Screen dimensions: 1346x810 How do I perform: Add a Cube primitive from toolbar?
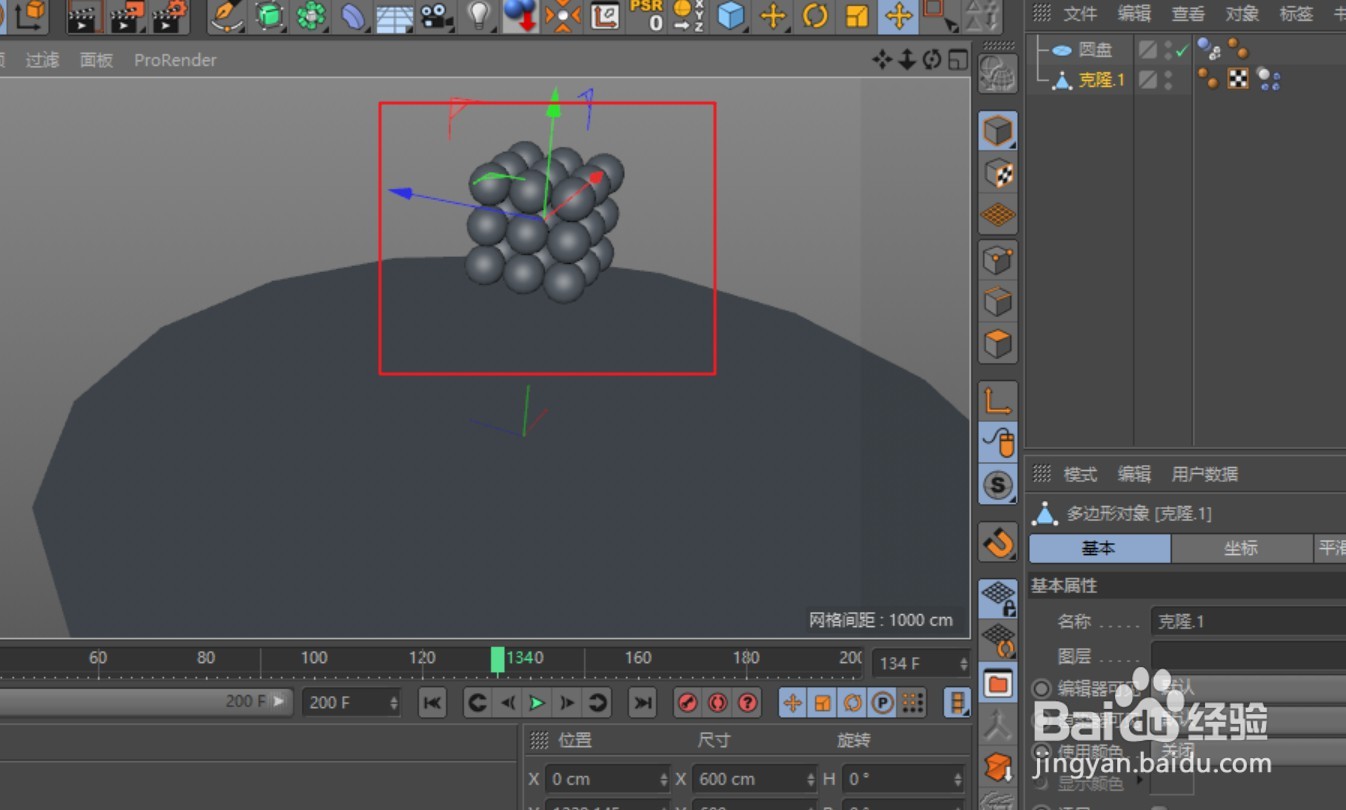tap(731, 16)
